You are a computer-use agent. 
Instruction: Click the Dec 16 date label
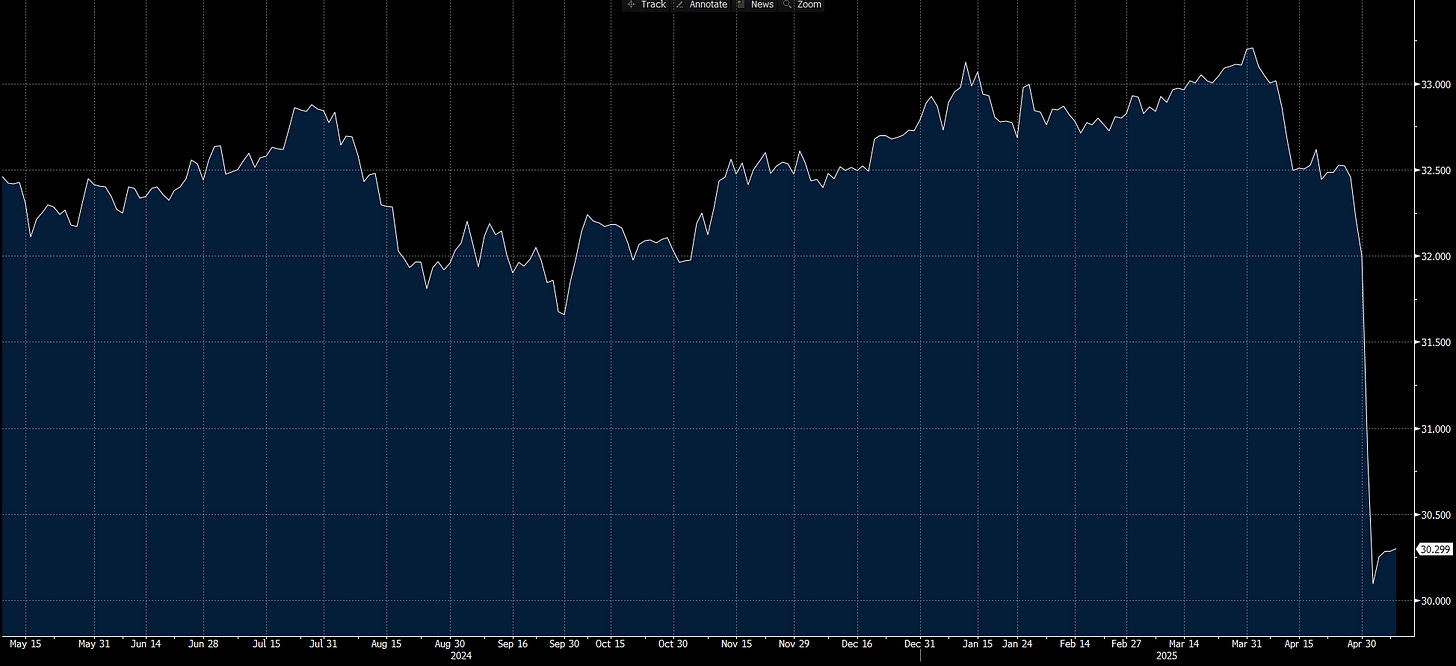click(x=857, y=644)
